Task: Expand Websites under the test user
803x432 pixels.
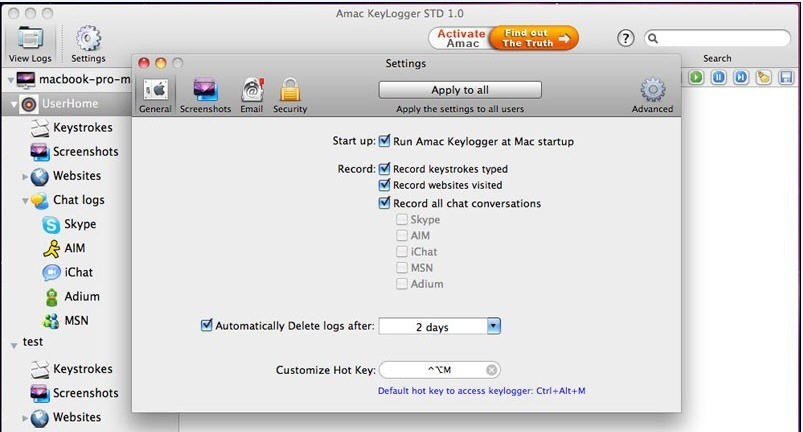Action: pyautogui.click(x=25, y=418)
